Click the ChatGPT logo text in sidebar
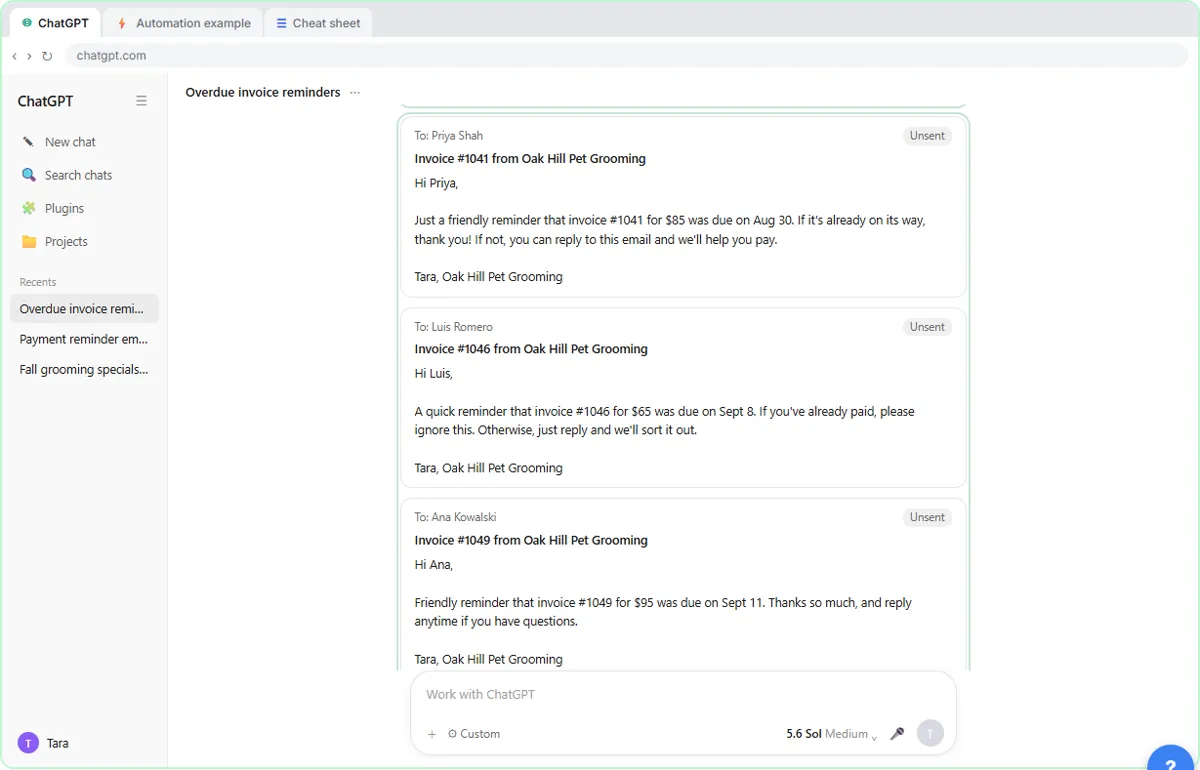 click(45, 101)
